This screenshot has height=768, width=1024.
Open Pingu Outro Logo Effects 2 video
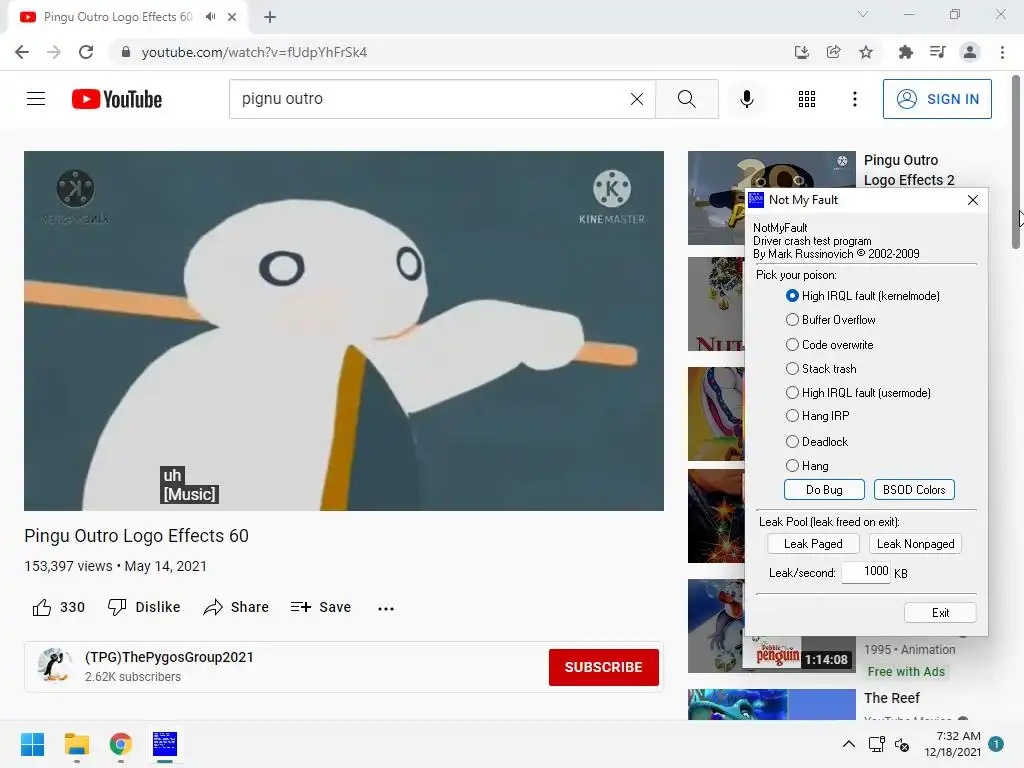909,170
